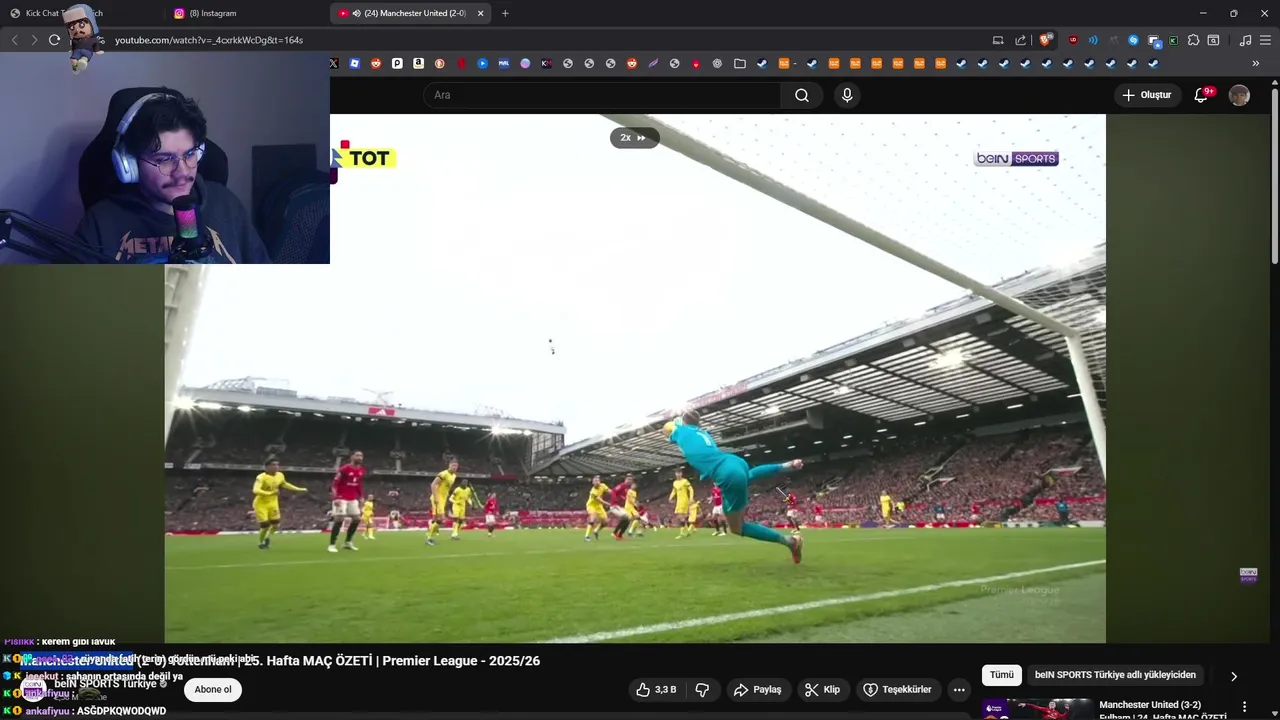Open the Shazam extension icon

click(1133, 40)
